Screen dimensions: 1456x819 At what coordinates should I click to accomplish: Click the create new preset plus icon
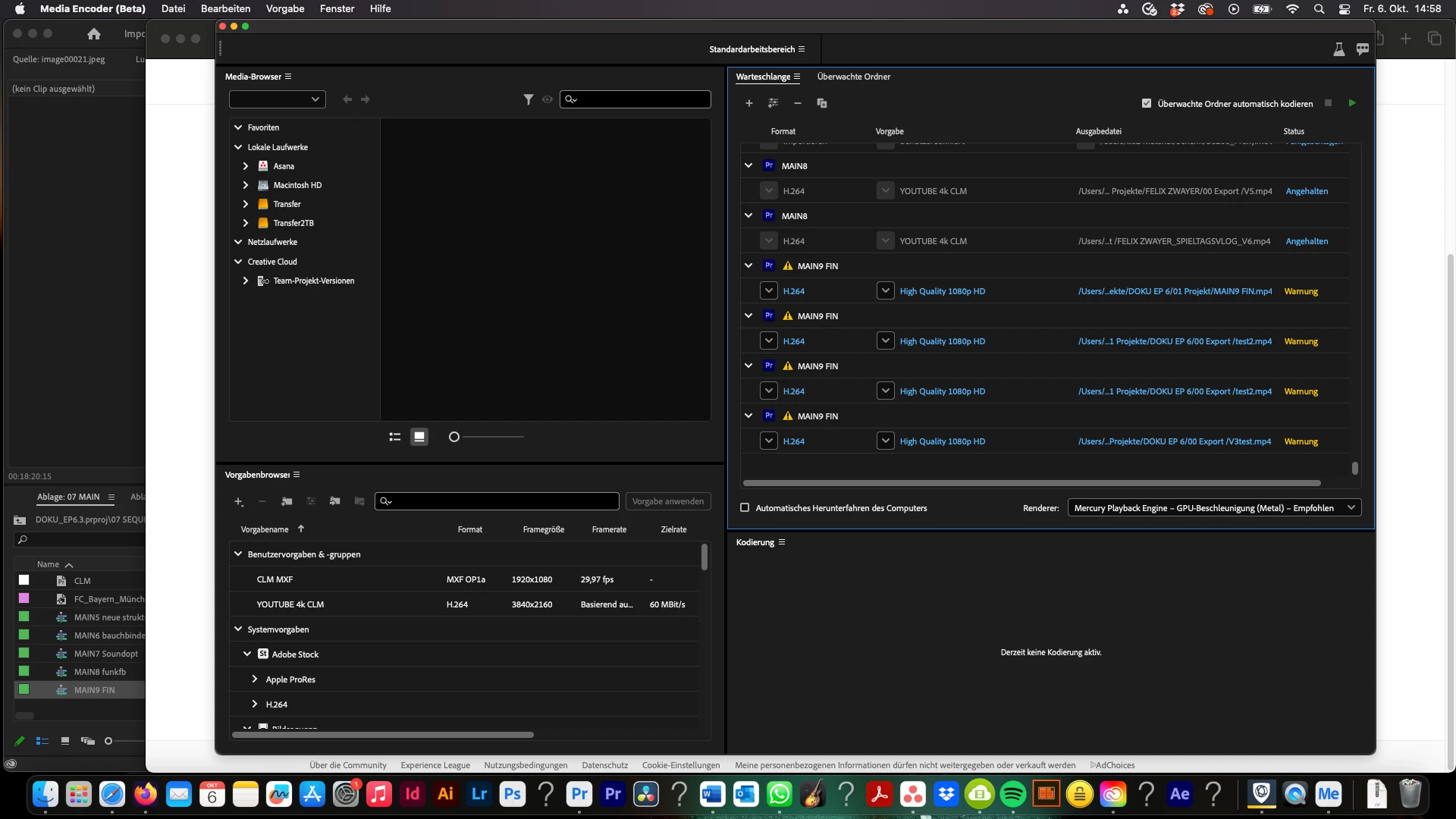(238, 501)
